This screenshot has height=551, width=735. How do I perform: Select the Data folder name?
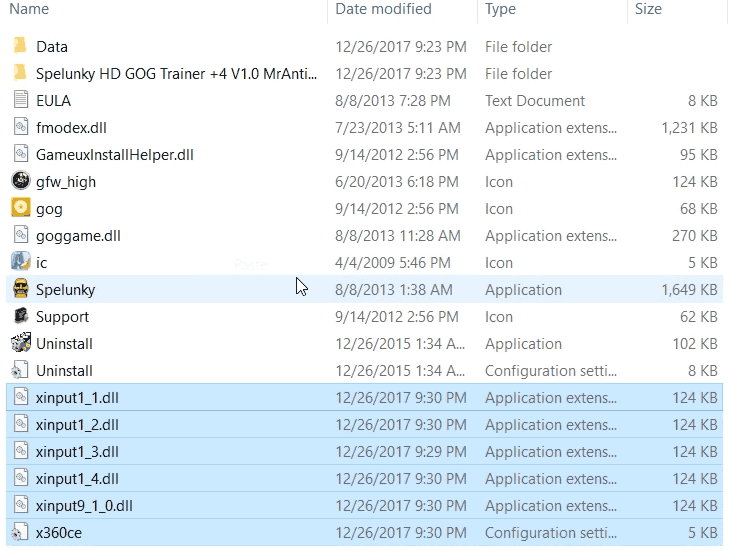(52, 47)
